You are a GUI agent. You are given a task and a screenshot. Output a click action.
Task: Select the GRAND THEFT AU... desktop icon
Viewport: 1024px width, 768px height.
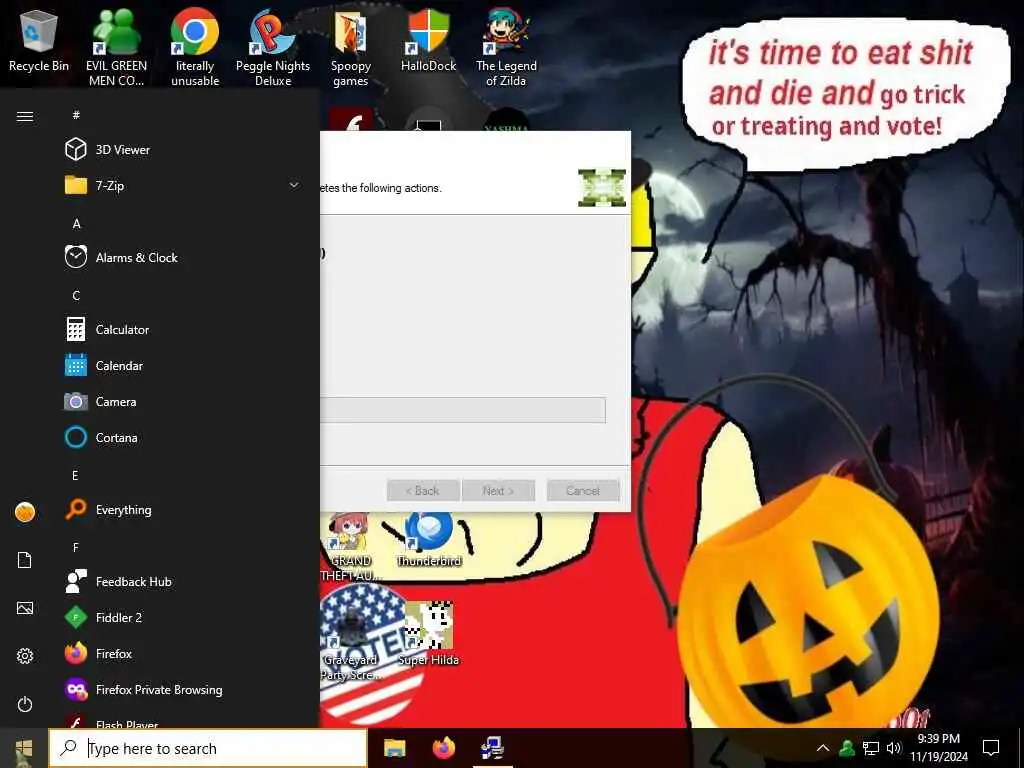351,547
